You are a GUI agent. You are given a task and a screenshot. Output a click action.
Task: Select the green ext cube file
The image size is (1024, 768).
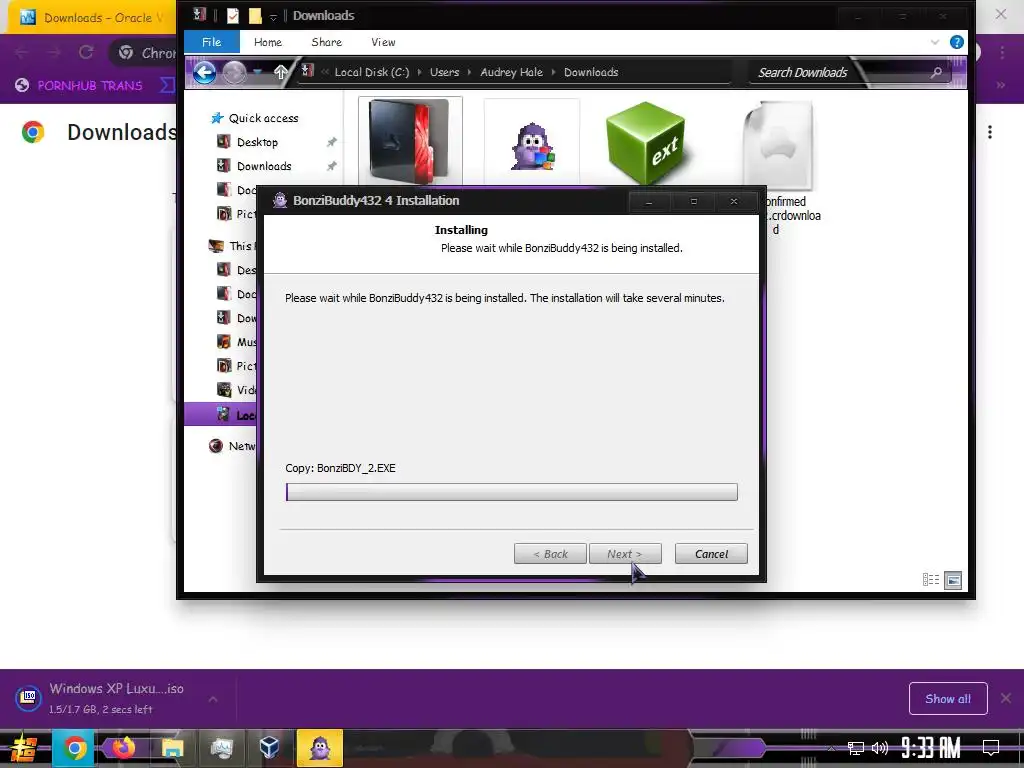[646, 142]
